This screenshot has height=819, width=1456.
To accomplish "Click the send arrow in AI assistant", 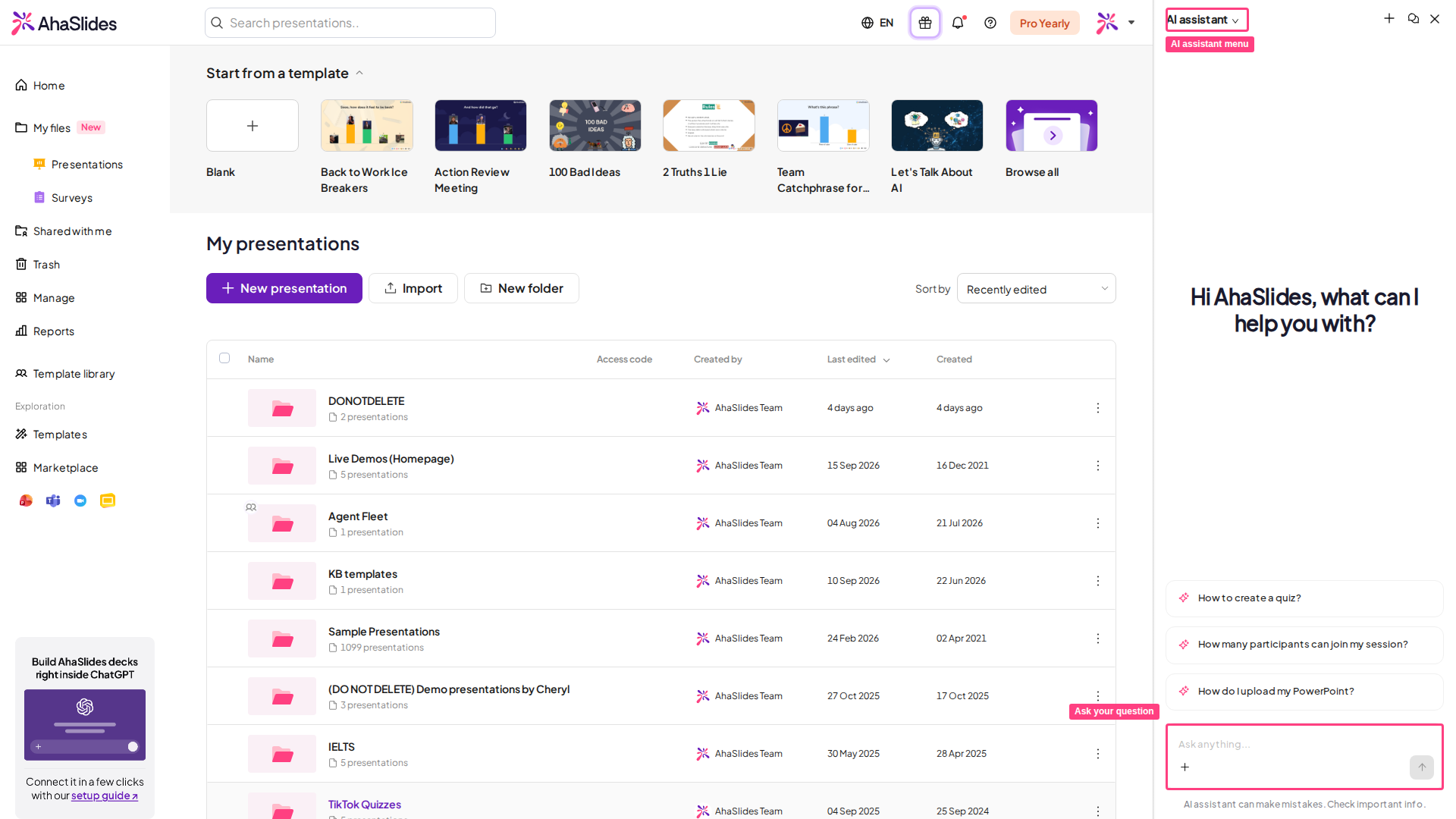I will [1422, 767].
